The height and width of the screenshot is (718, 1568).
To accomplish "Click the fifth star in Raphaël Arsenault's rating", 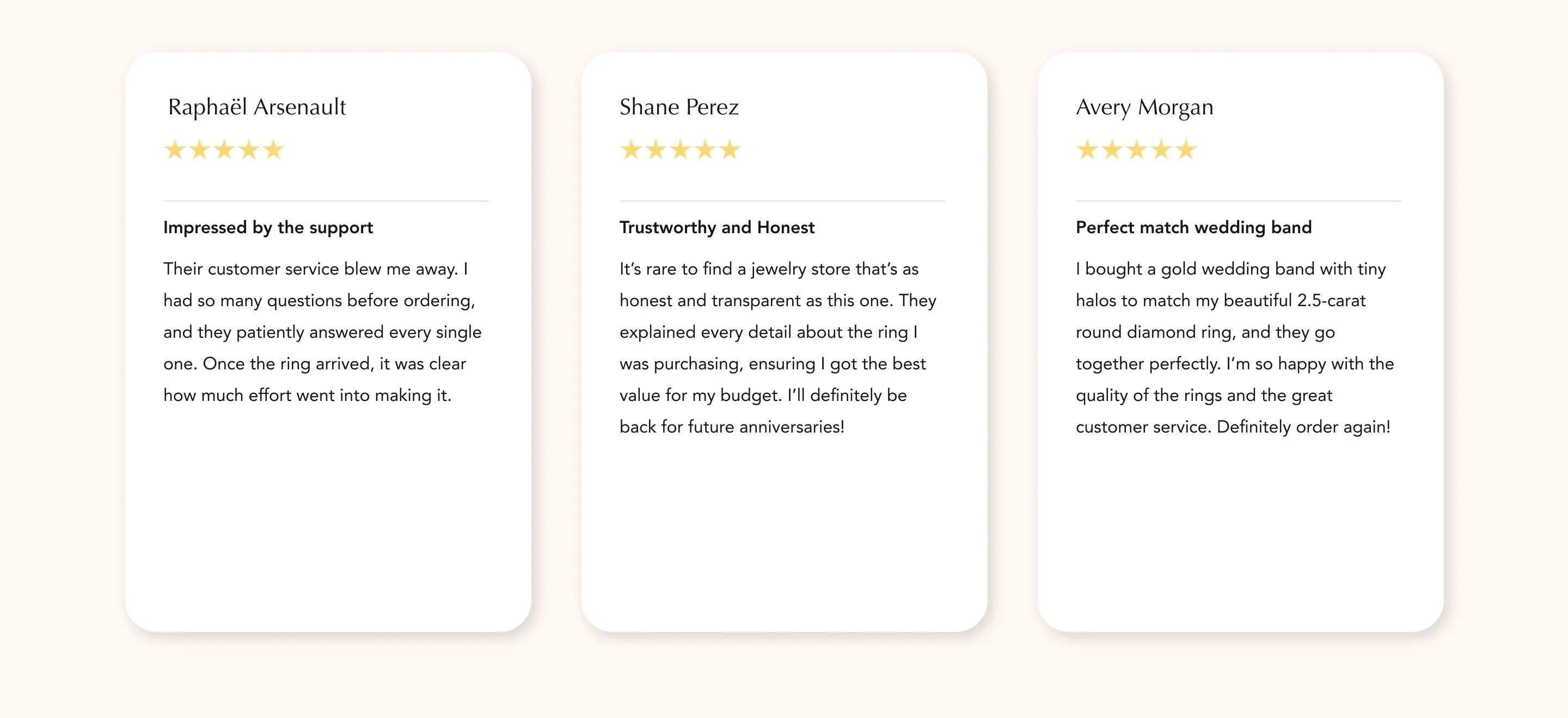I will click(x=274, y=150).
